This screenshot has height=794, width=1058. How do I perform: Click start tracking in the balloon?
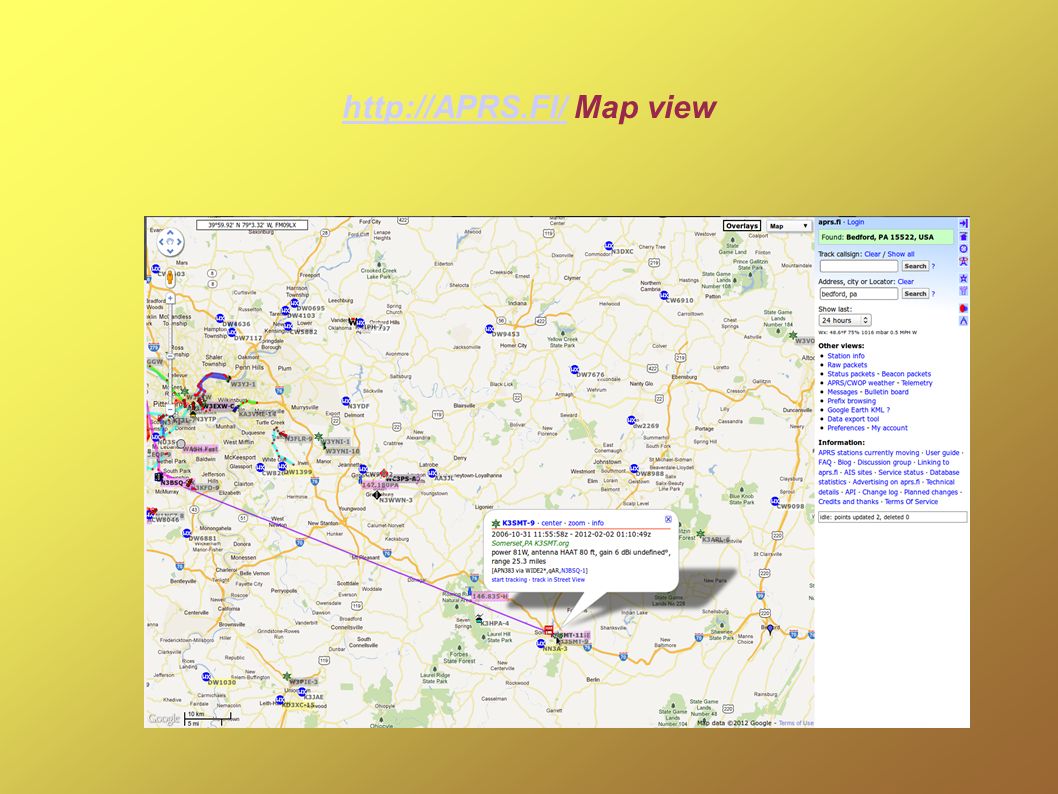(509, 579)
